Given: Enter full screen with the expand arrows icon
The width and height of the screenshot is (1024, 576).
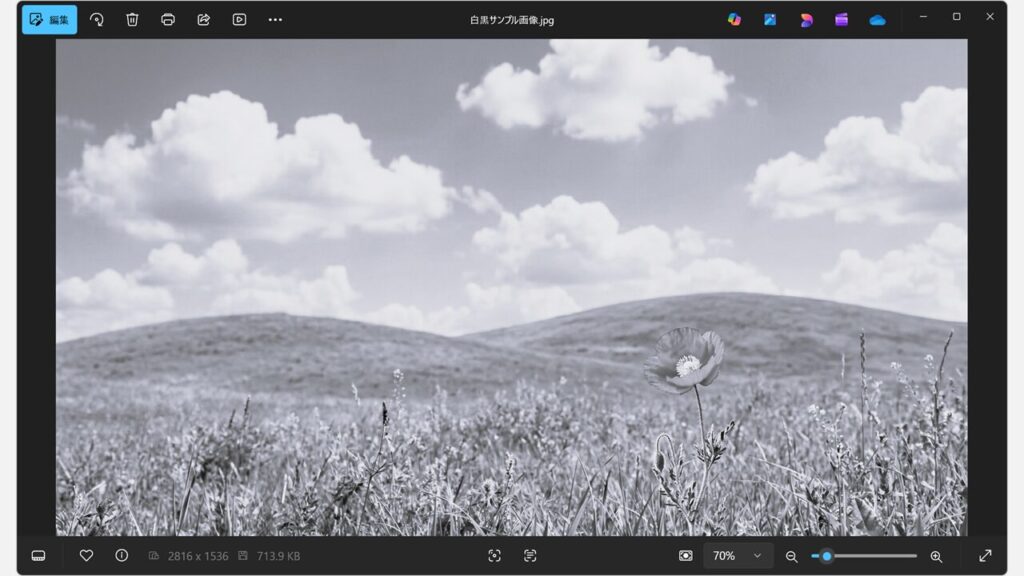Looking at the screenshot, I should (x=985, y=555).
